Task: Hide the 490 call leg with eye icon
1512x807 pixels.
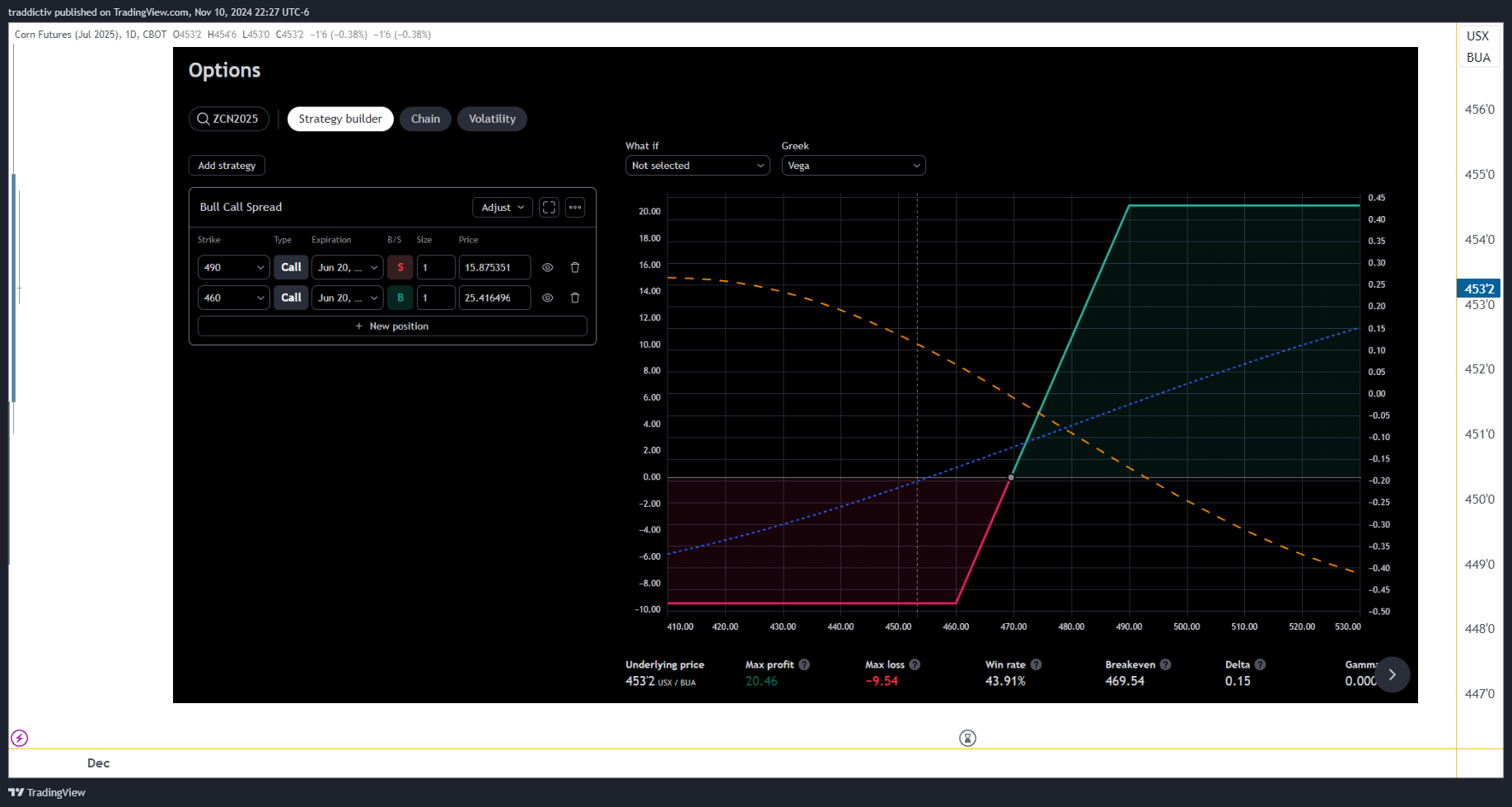Action: click(547, 268)
